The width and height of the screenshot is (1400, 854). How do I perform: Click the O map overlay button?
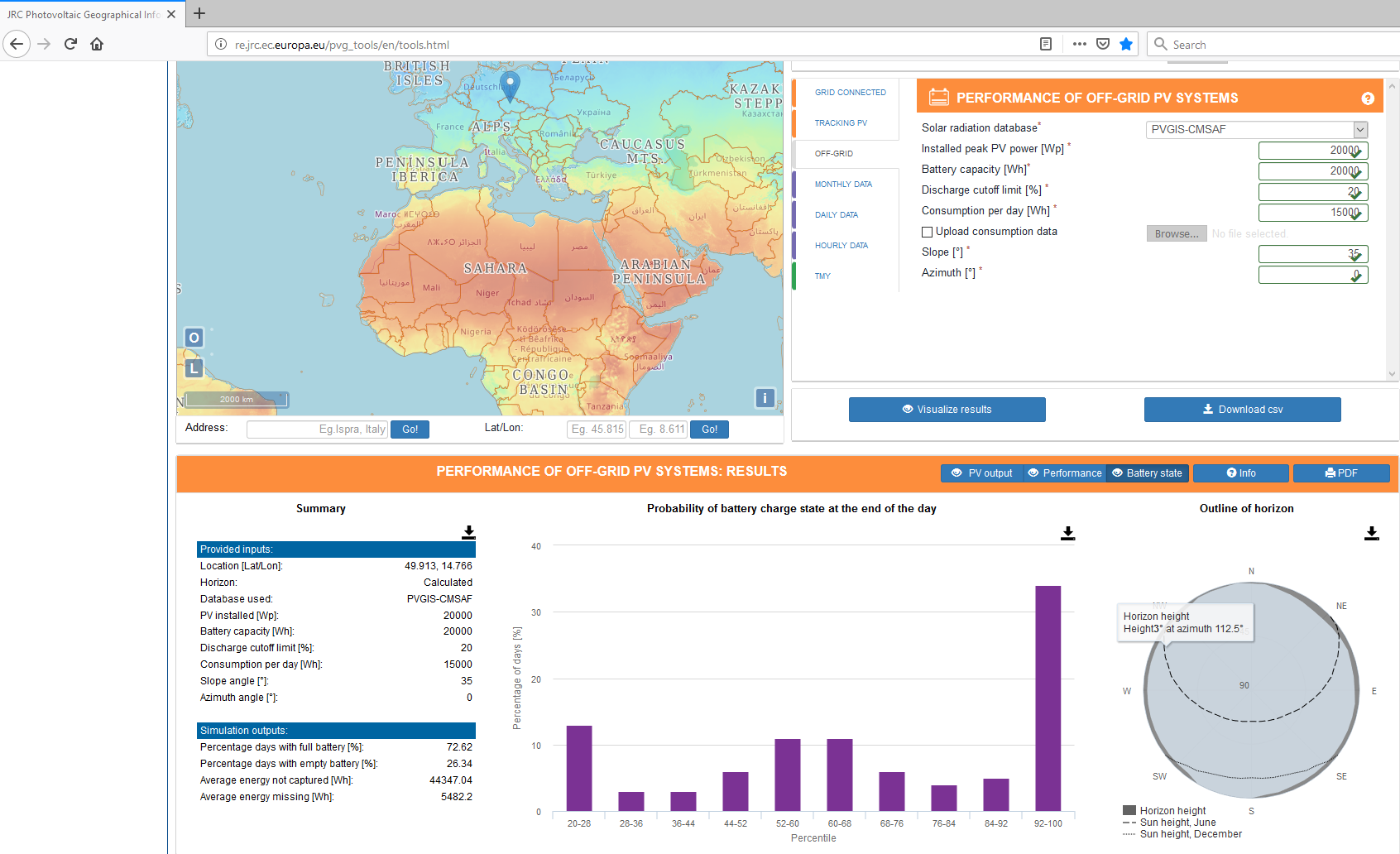tap(194, 338)
